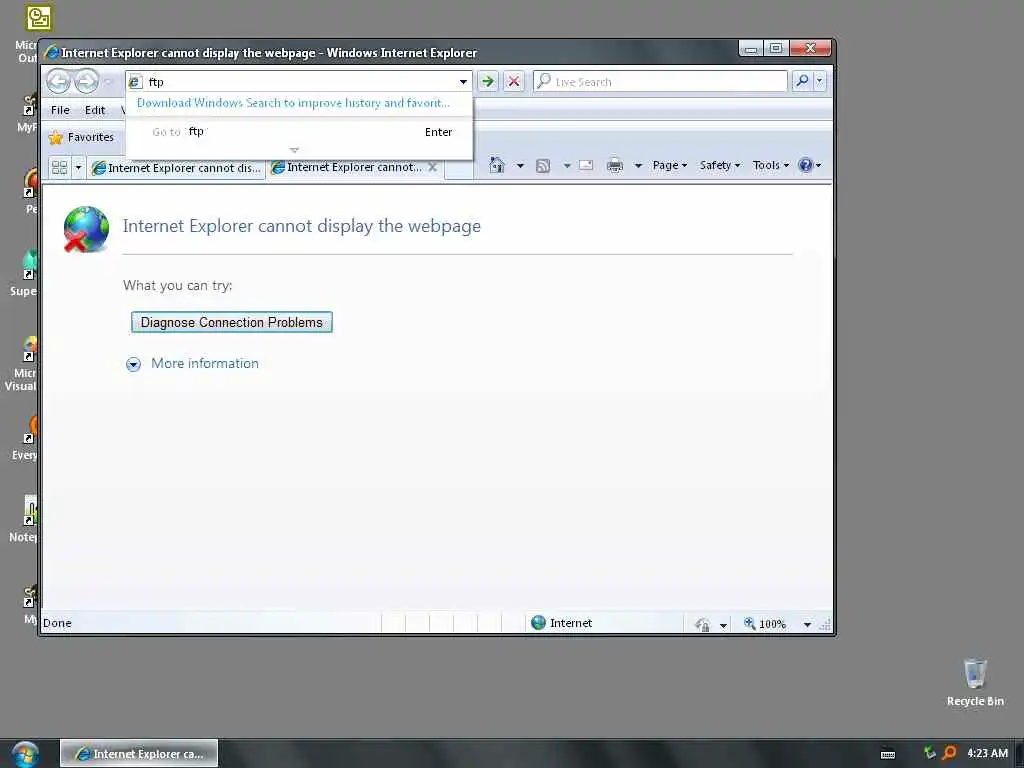Image resolution: width=1024 pixels, height=768 pixels.
Task: Click the green Go arrow button
Action: pos(487,82)
